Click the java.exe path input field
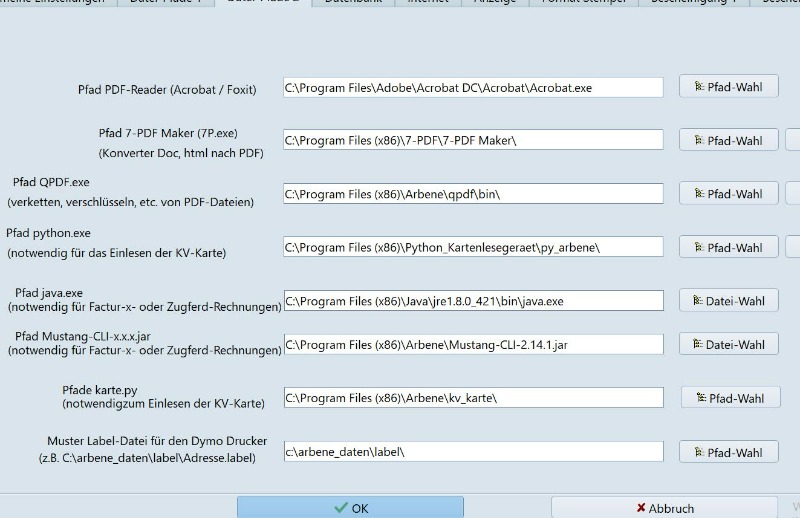 [472, 301]
